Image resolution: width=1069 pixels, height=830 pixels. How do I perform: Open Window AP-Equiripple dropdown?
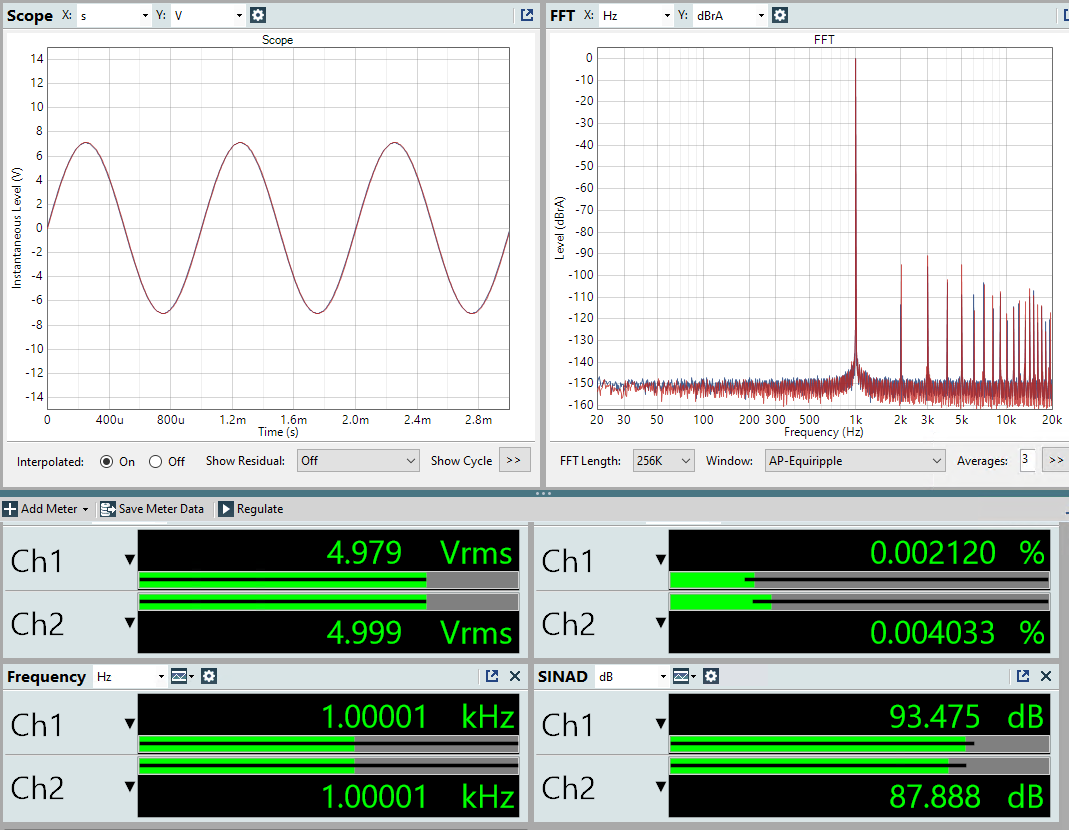[x=855, y=461]
